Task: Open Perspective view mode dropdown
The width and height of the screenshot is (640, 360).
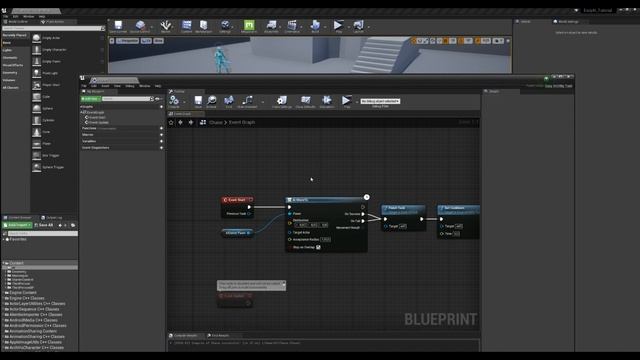Action: click(x=128, y=41)
